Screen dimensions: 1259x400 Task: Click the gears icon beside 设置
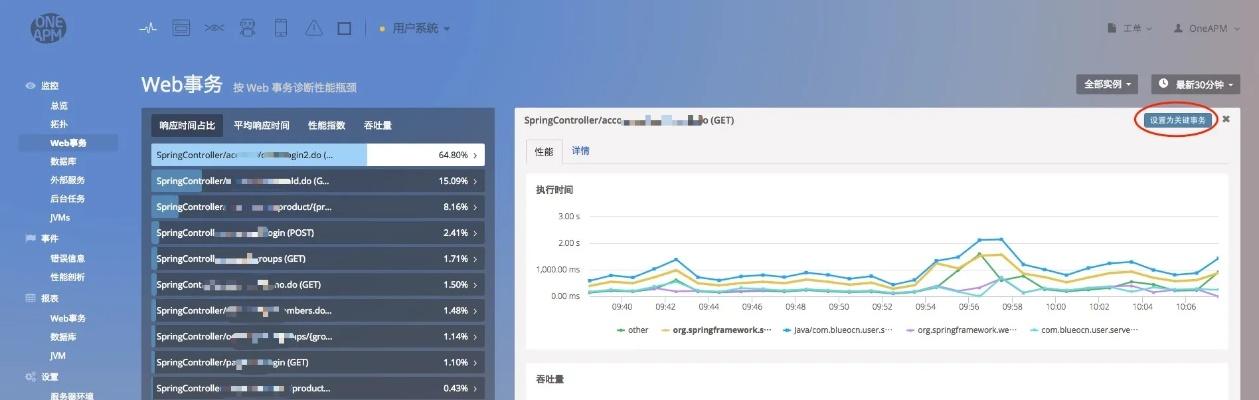click(x=30, y=377)
